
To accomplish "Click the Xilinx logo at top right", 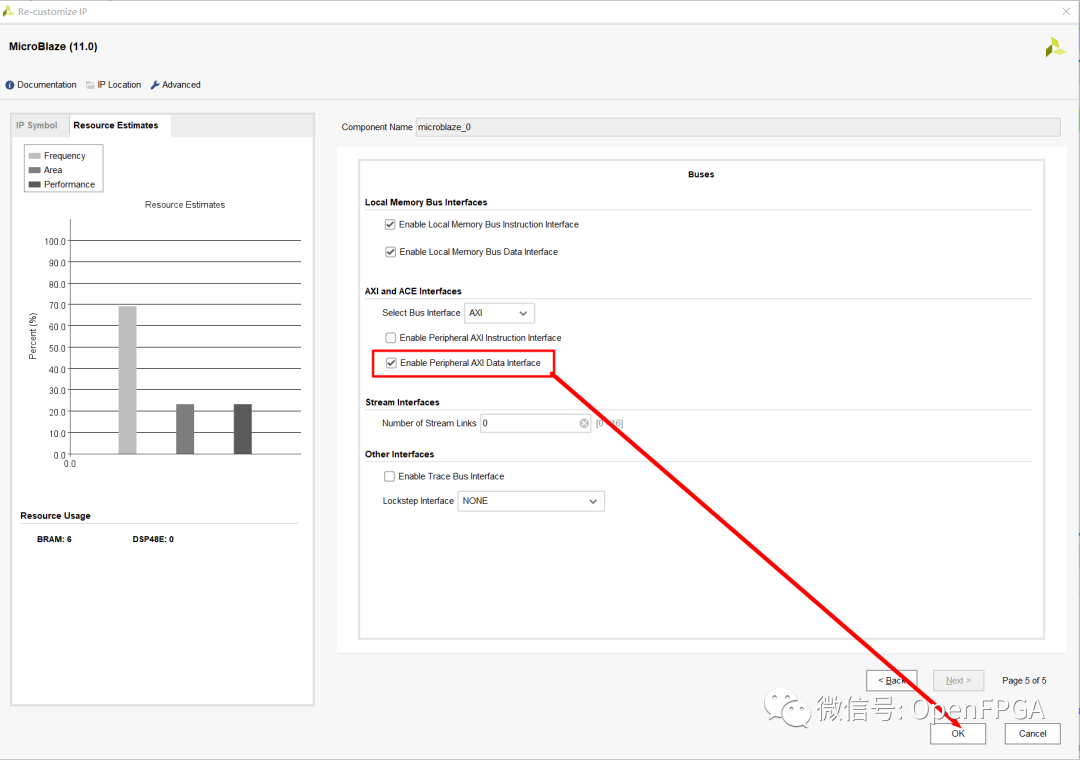I will click(x=1055, y=48).
